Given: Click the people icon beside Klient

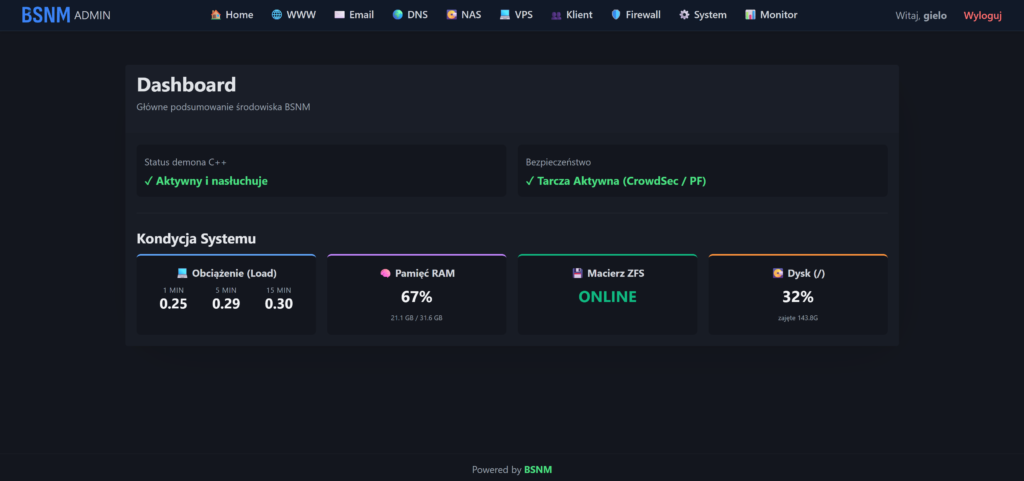Looking at the screenshot, I should tap(556, 15).
